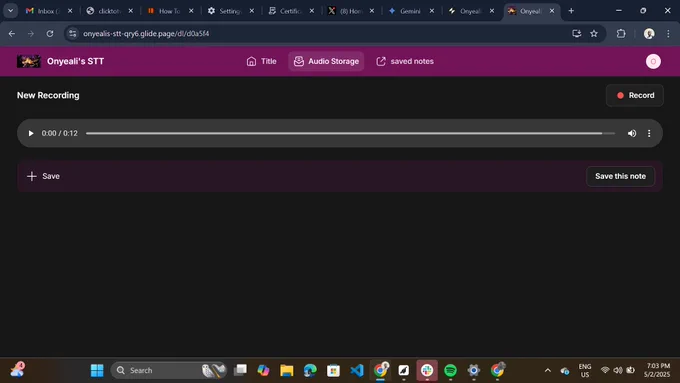Open the Wi-Fi network tray icon
The image size is (680, 383).
point(605,370)
